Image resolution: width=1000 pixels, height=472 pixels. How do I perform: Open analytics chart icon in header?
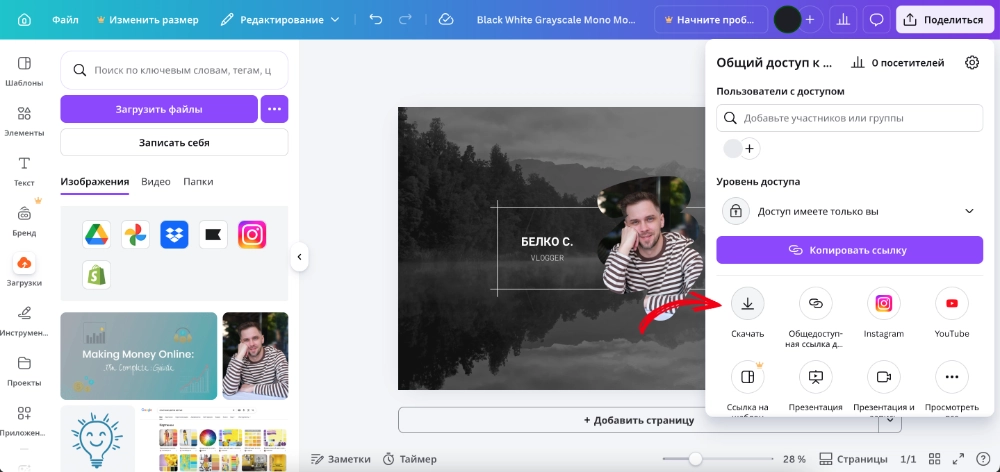[843, 20]
